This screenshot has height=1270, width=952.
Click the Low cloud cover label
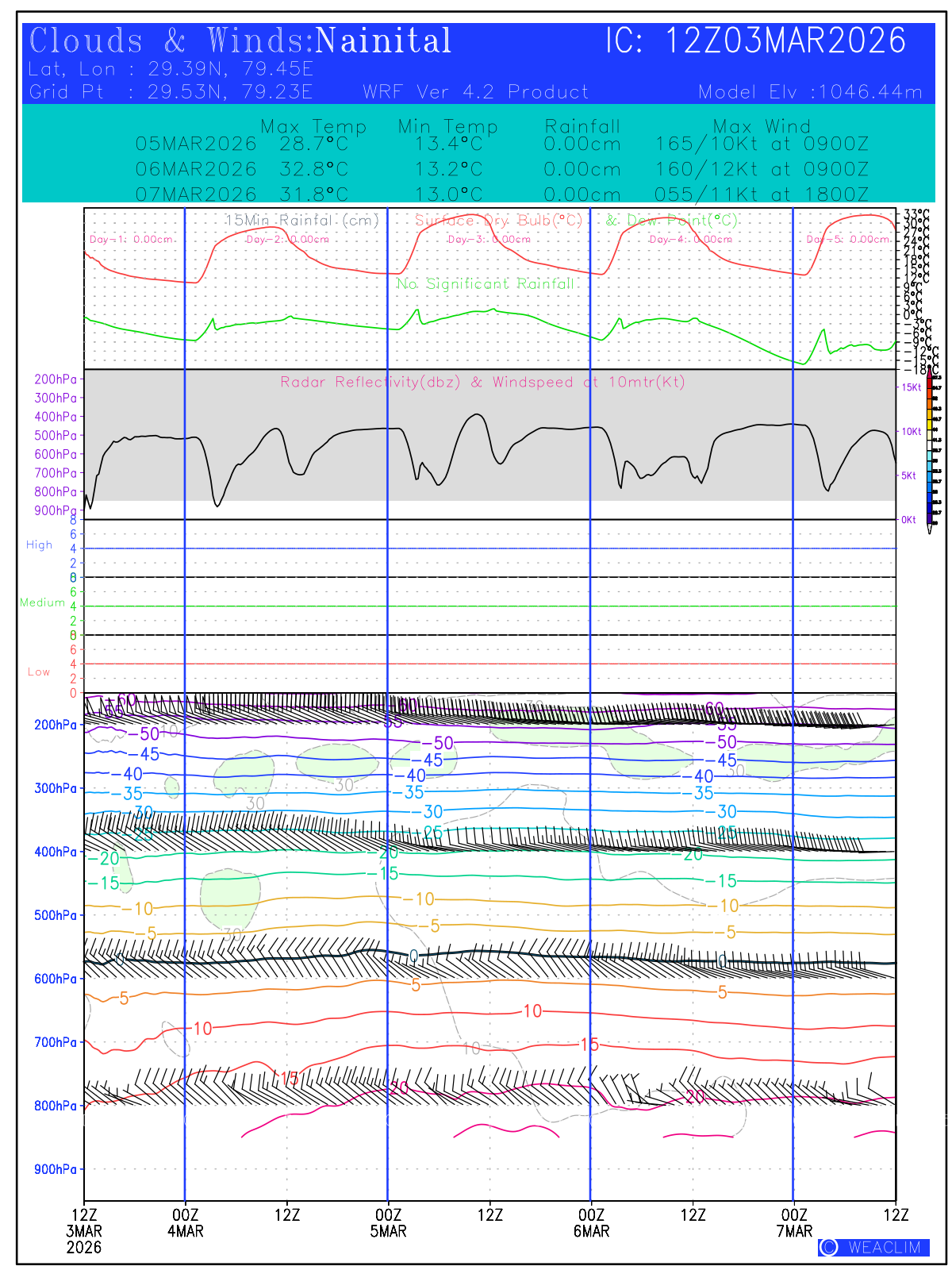coord(39,672)
